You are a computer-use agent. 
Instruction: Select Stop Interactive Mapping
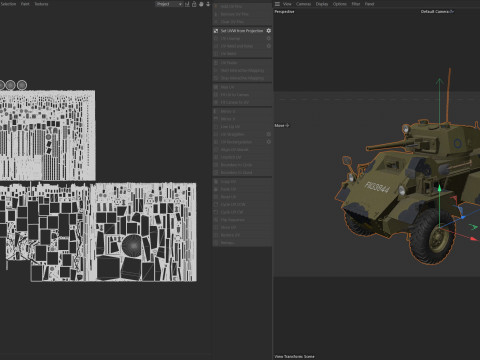(x=242, y=78)
